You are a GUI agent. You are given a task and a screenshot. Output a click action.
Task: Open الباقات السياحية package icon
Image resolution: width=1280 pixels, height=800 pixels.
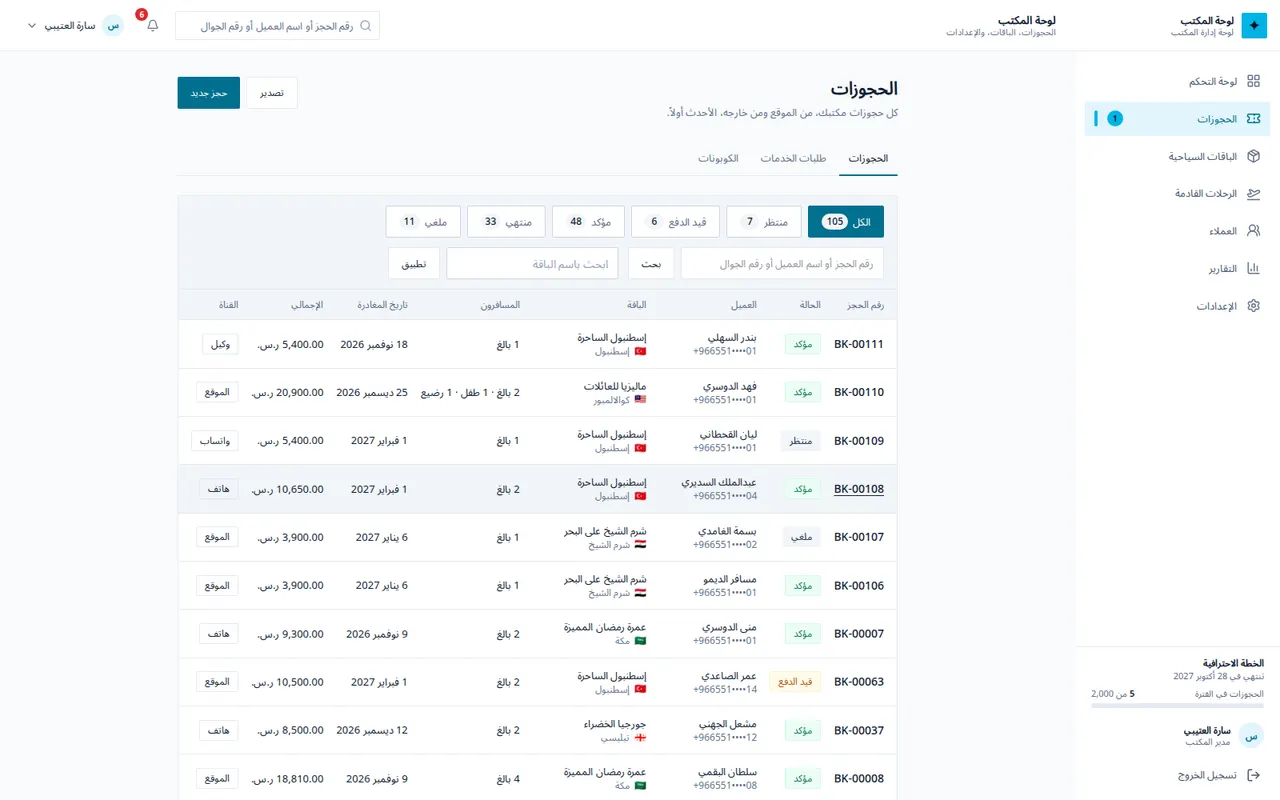1253,156
